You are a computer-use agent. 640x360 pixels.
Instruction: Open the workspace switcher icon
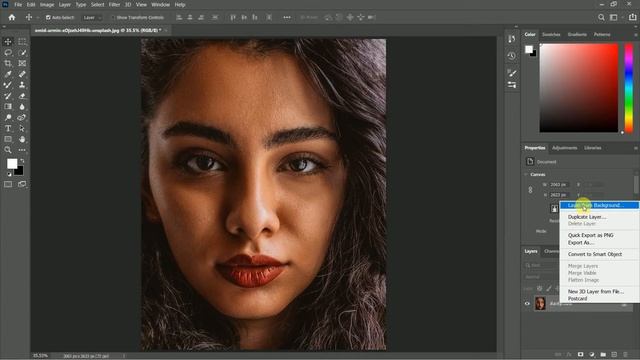tap(614, 18)
